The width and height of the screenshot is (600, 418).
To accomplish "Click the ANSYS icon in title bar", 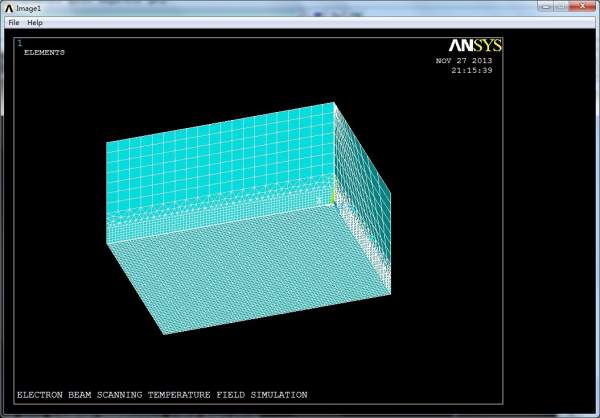I will click(x=10, y=8).
